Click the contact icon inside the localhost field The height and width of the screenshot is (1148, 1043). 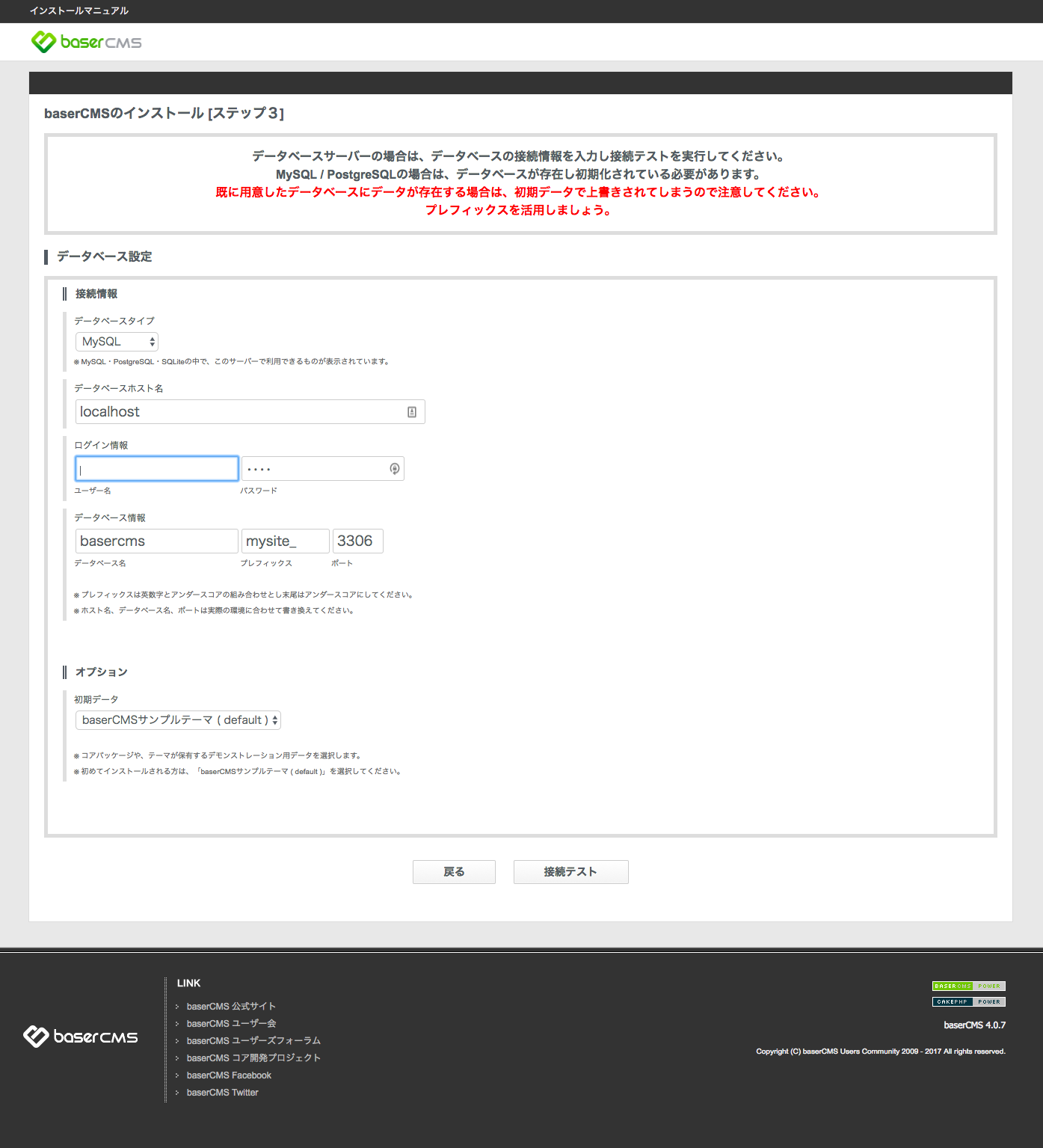[x=413, y=411]
